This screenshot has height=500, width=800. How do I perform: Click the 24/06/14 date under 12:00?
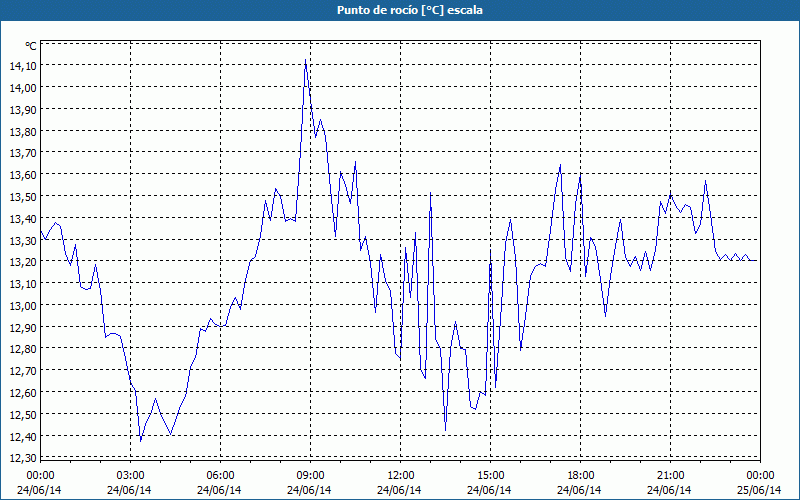(399, 490)
